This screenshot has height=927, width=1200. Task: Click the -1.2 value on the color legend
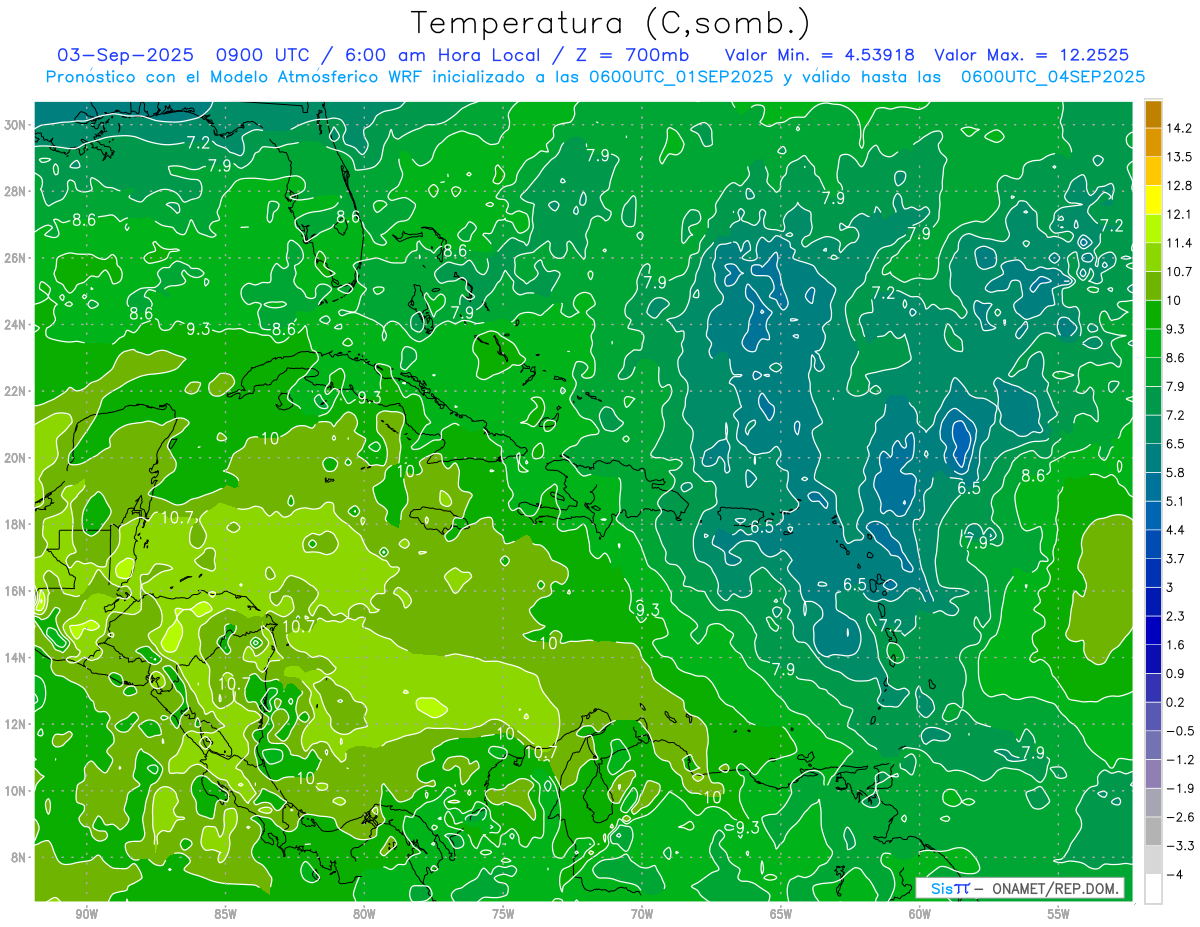coord(1179,760)
